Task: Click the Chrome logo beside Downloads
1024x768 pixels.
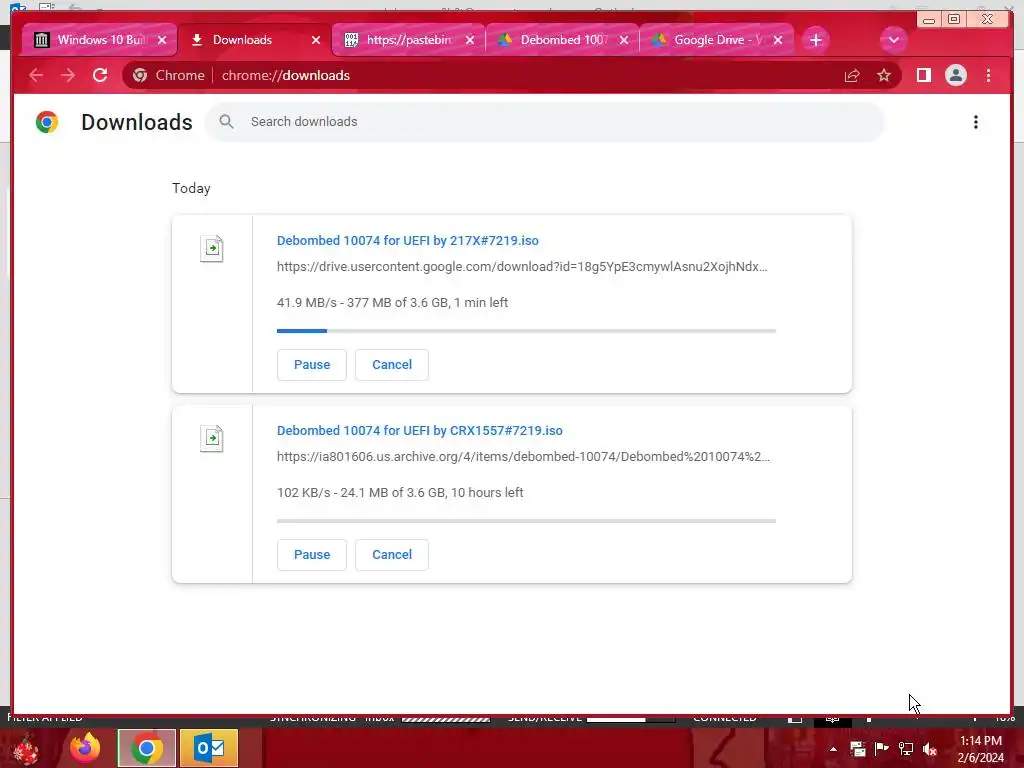Action: point(47,122)
